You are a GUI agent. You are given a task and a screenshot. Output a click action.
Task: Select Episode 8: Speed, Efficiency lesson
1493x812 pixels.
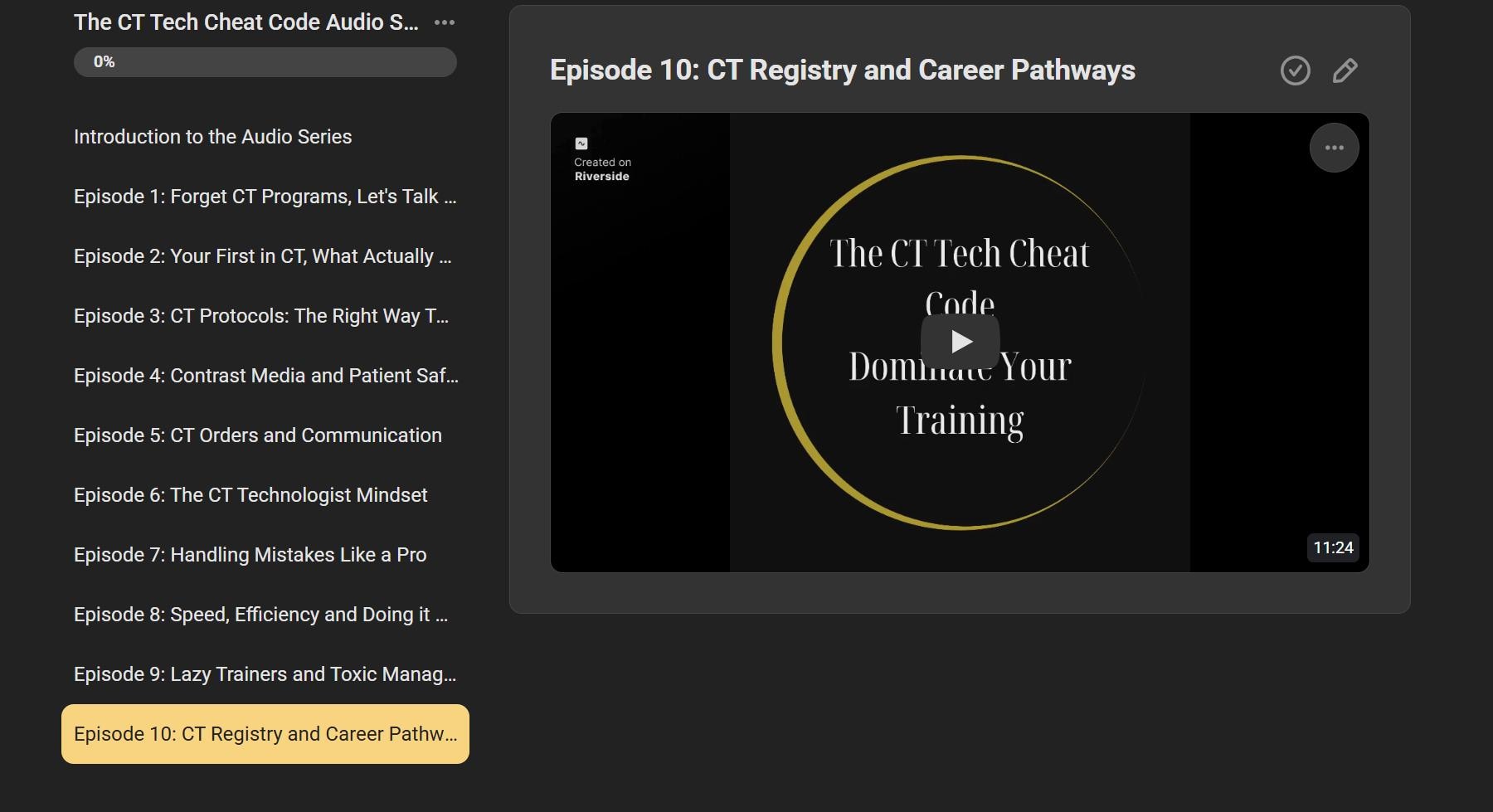coord(265,615)
